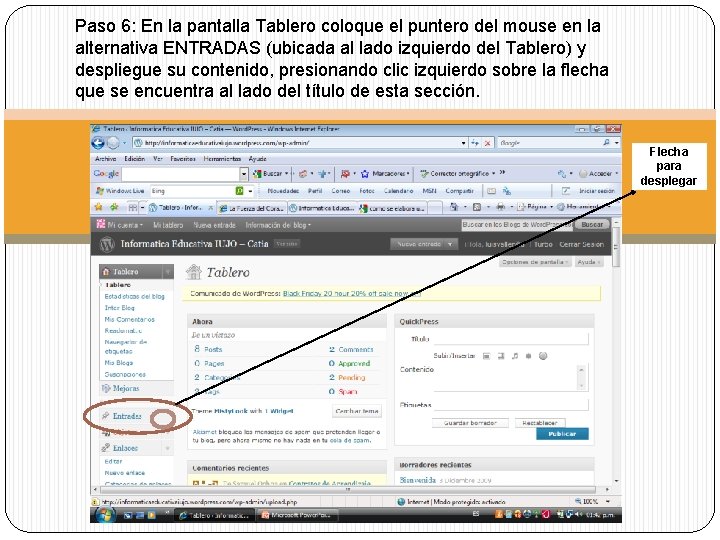Click the Refresh icon beside the address bar
Screen dimensions: 720x540
[x=475, y=143]
